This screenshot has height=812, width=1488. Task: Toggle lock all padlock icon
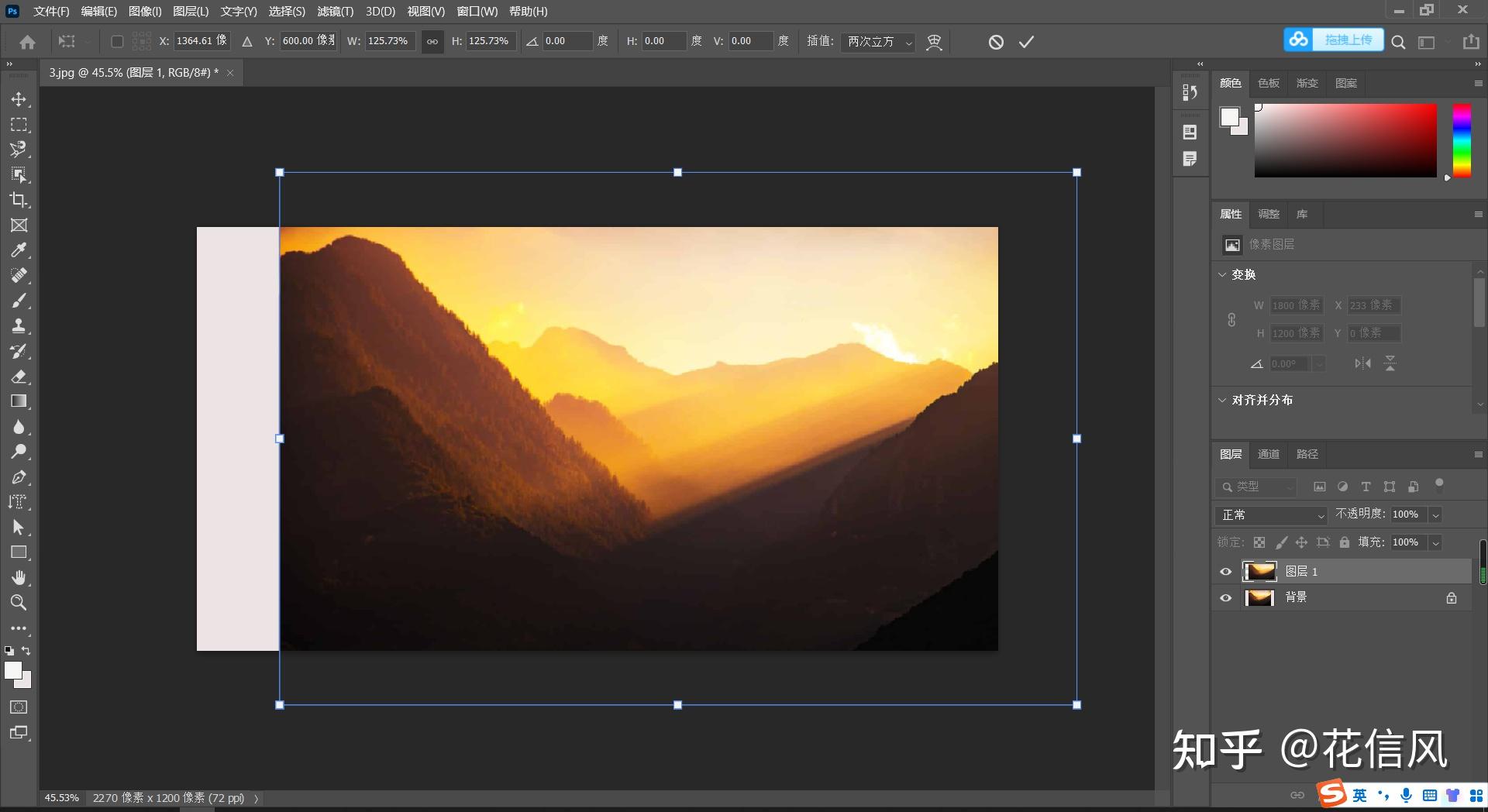coord(1345,542)
